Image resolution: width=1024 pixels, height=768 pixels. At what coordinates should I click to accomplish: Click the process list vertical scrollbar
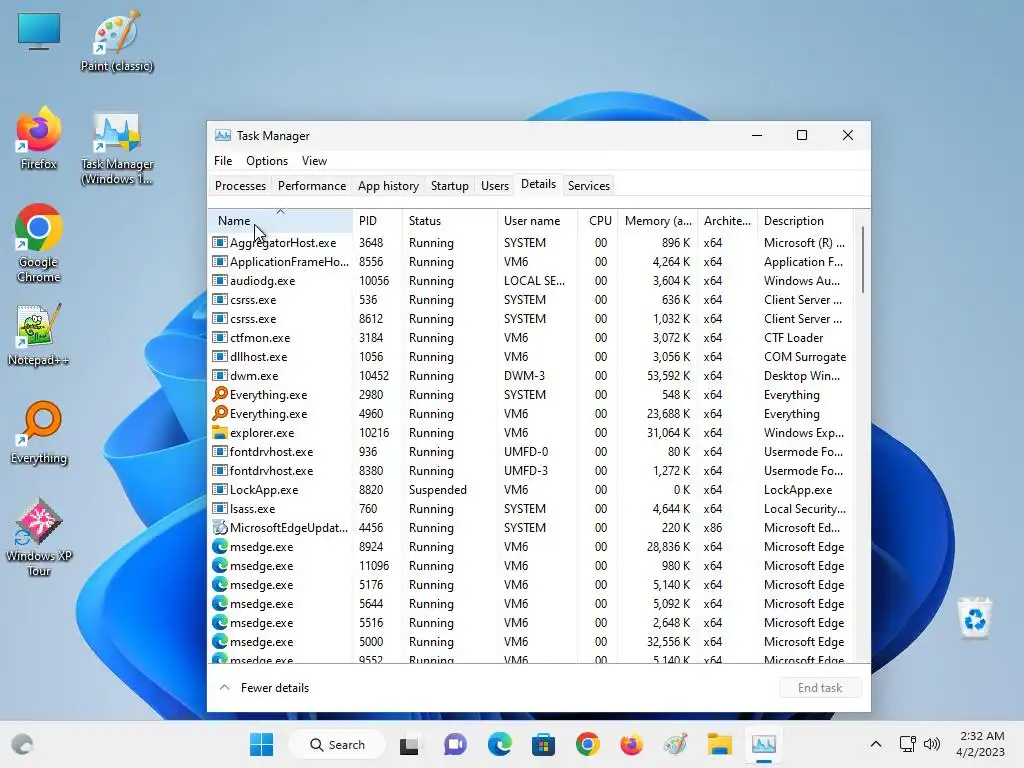tap(863, 259)
